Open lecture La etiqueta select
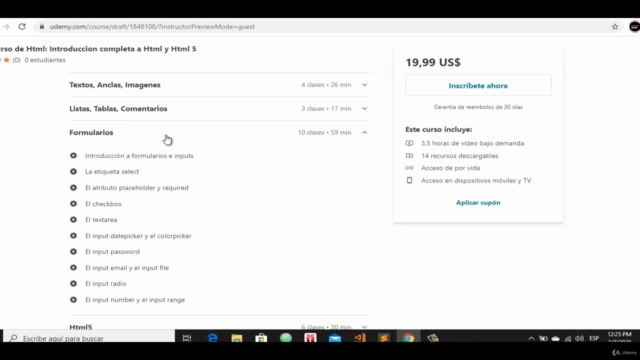The width and height of the screenshot is (640, 360). pyautogui.click(x=112, y=171)
